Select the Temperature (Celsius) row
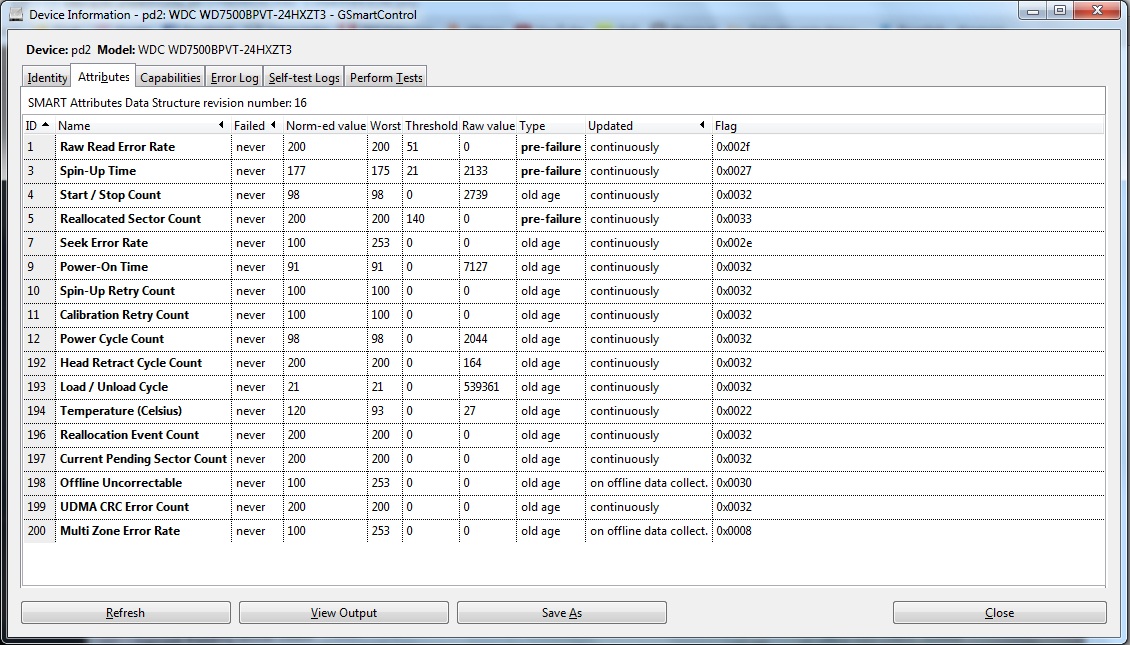 [564, 411]
